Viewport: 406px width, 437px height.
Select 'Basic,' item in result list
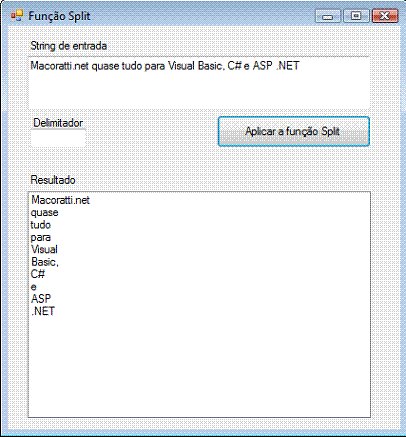[45, 262]
